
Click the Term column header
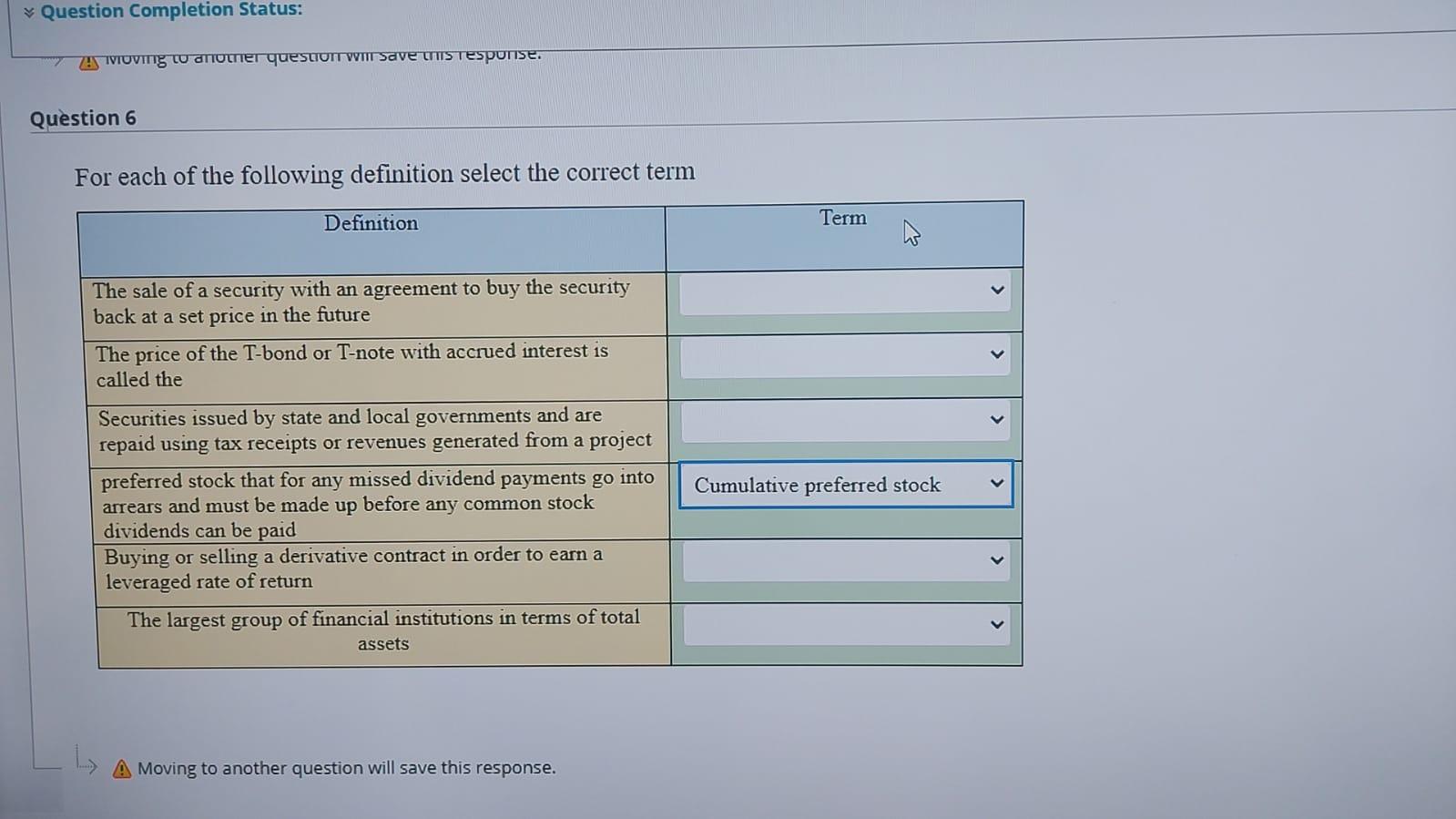(841, 218)
